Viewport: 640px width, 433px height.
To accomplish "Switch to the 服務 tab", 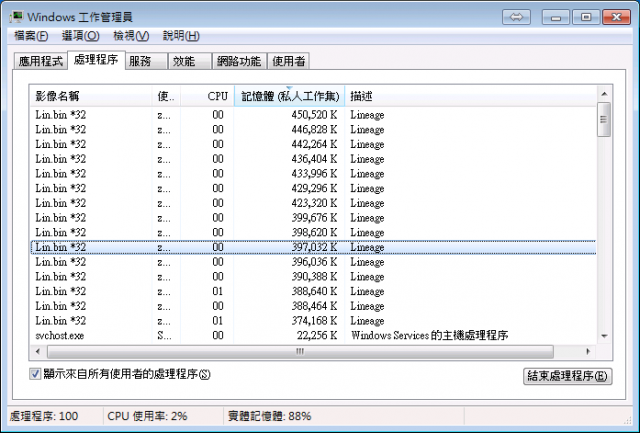I will click(146, 61).
